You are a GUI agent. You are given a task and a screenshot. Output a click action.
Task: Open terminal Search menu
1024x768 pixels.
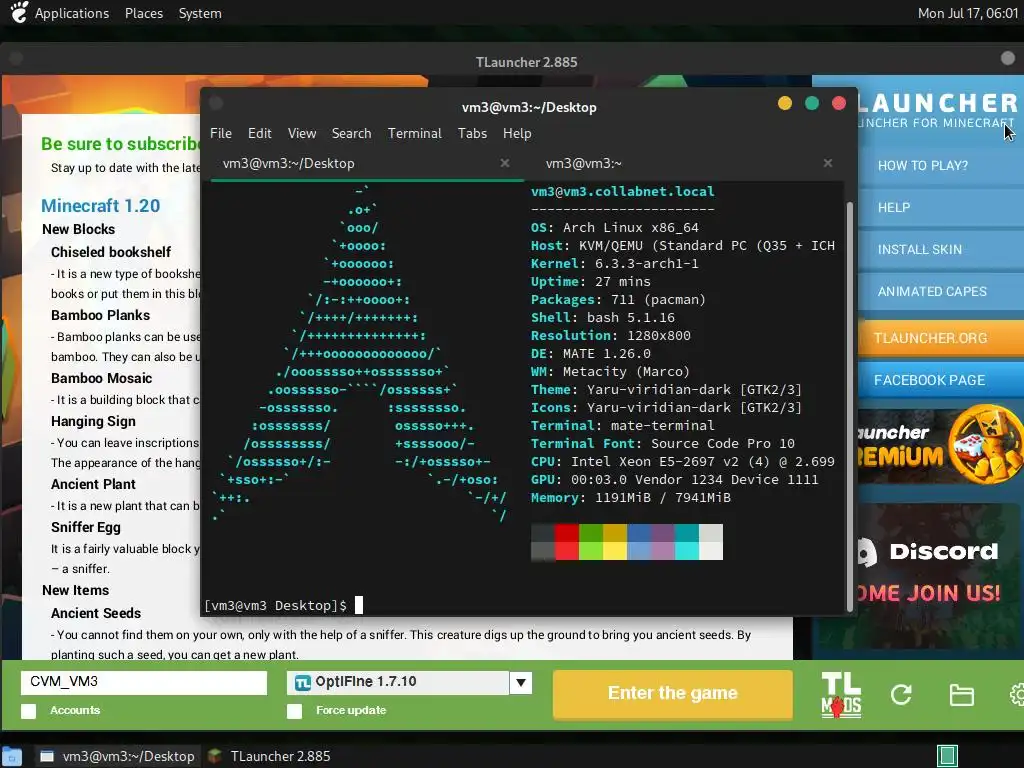pyautogui.click(x=351, y=133)
